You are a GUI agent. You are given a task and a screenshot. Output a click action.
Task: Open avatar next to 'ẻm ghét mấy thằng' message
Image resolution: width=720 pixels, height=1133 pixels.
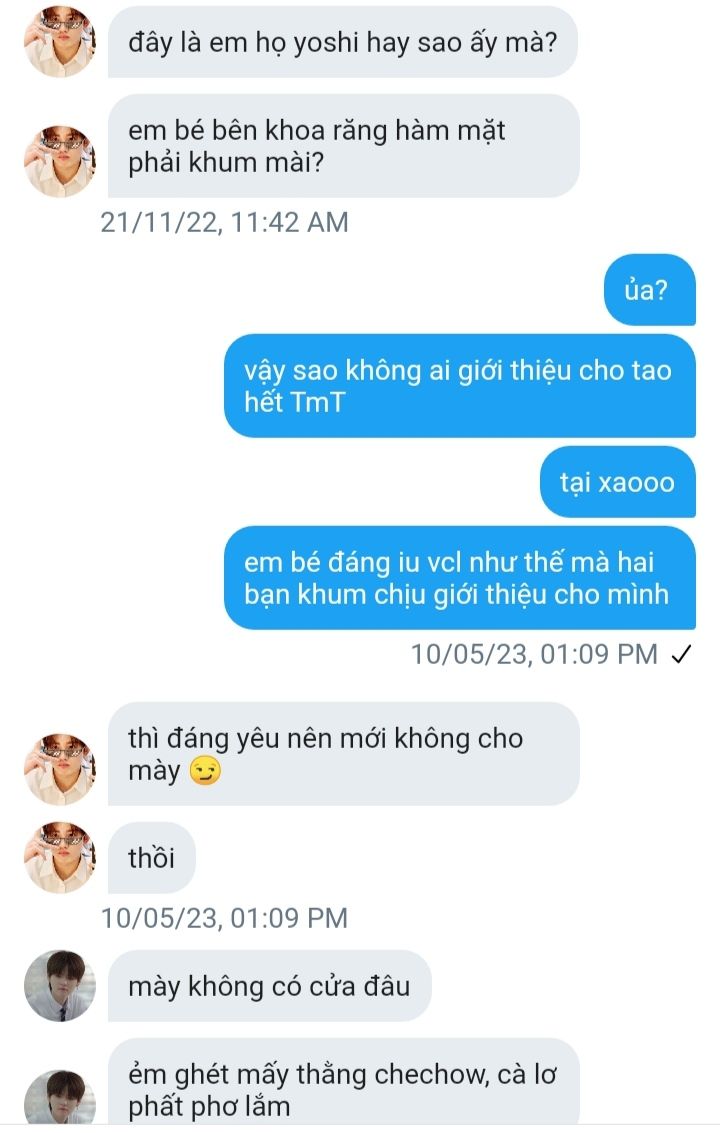click(x=60, y=1097)
